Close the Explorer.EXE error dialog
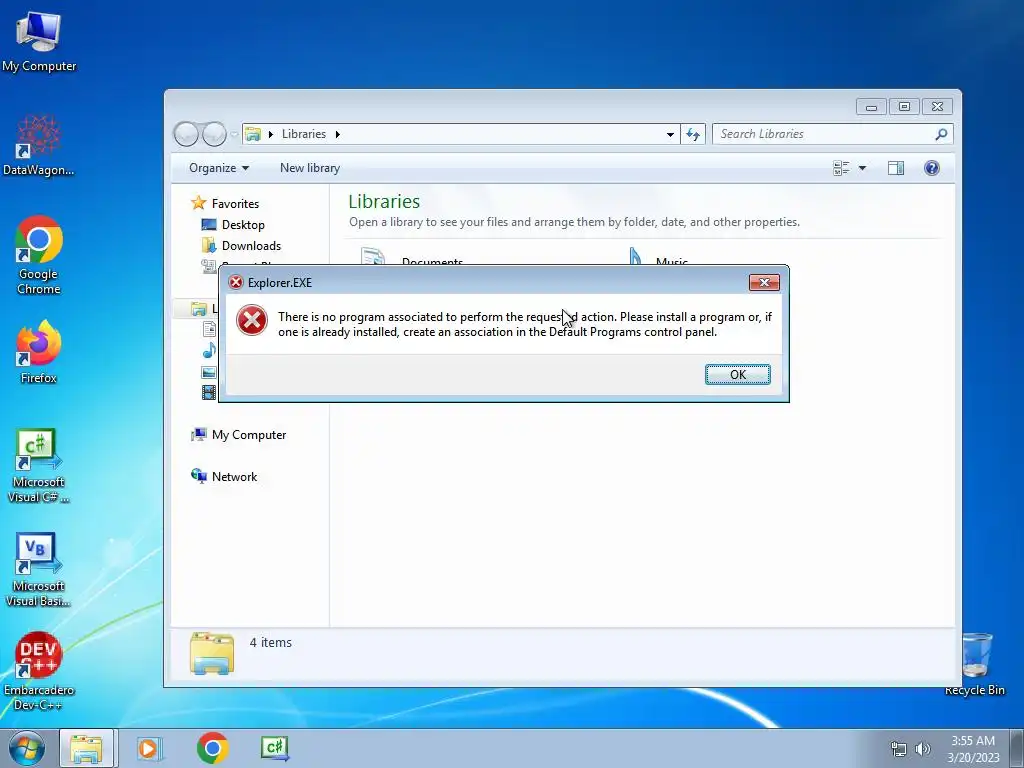1024x768 pixels. coord(764,282)
